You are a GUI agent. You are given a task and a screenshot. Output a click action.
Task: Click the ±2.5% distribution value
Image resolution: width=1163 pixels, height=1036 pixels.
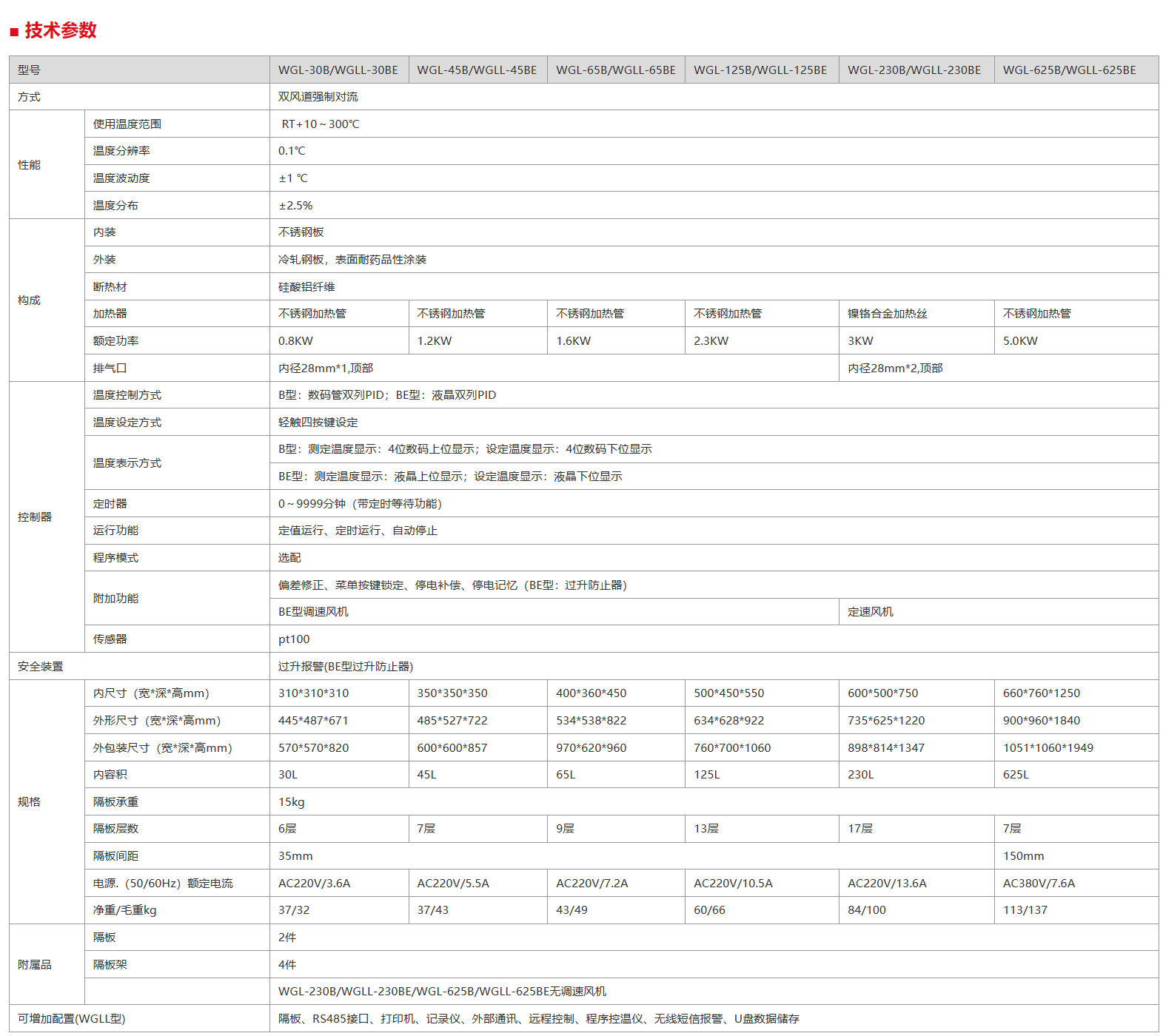[x=295, y=206]
